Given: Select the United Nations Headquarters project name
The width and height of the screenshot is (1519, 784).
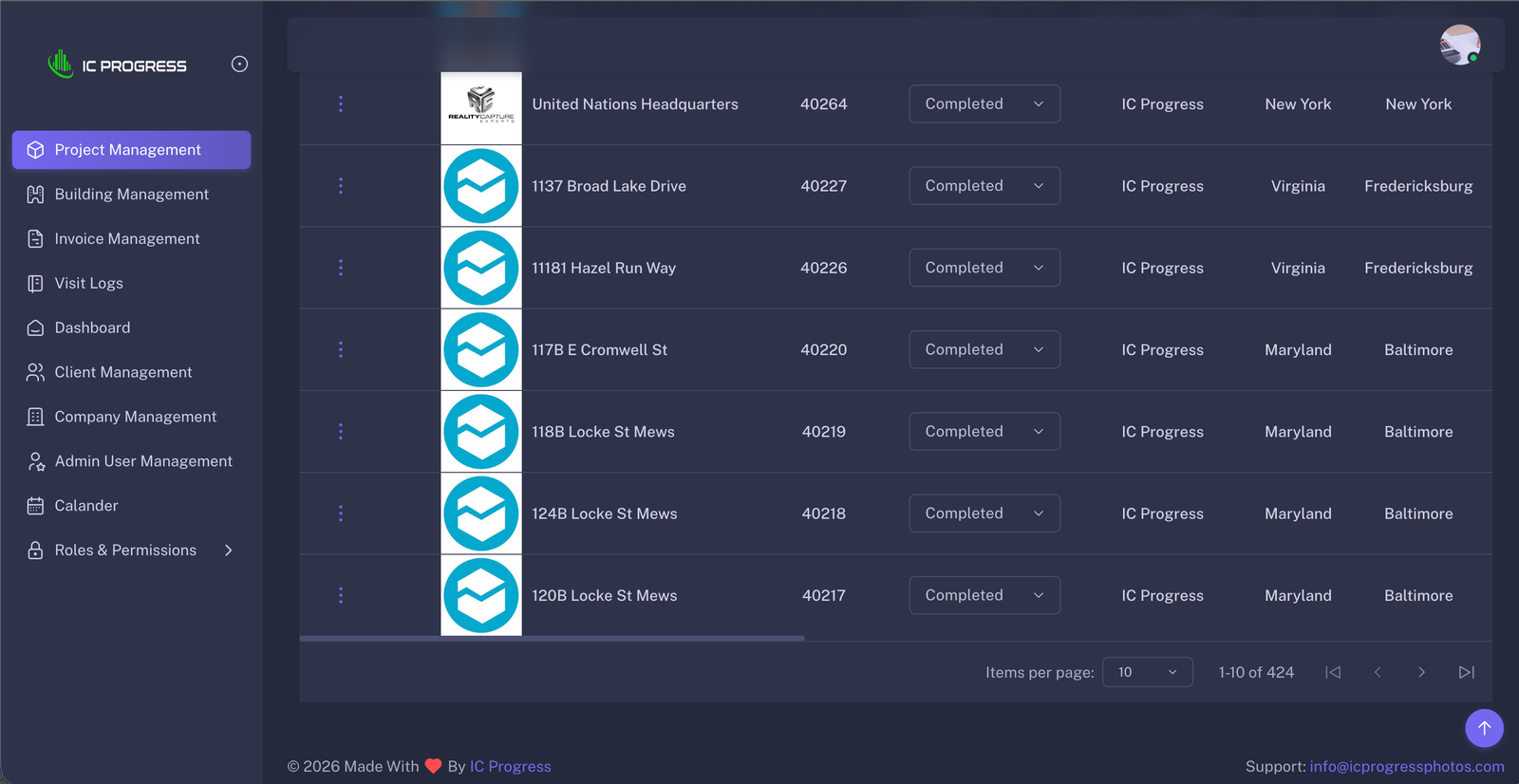Looking at the screenshot, I should tap(635, 104).
